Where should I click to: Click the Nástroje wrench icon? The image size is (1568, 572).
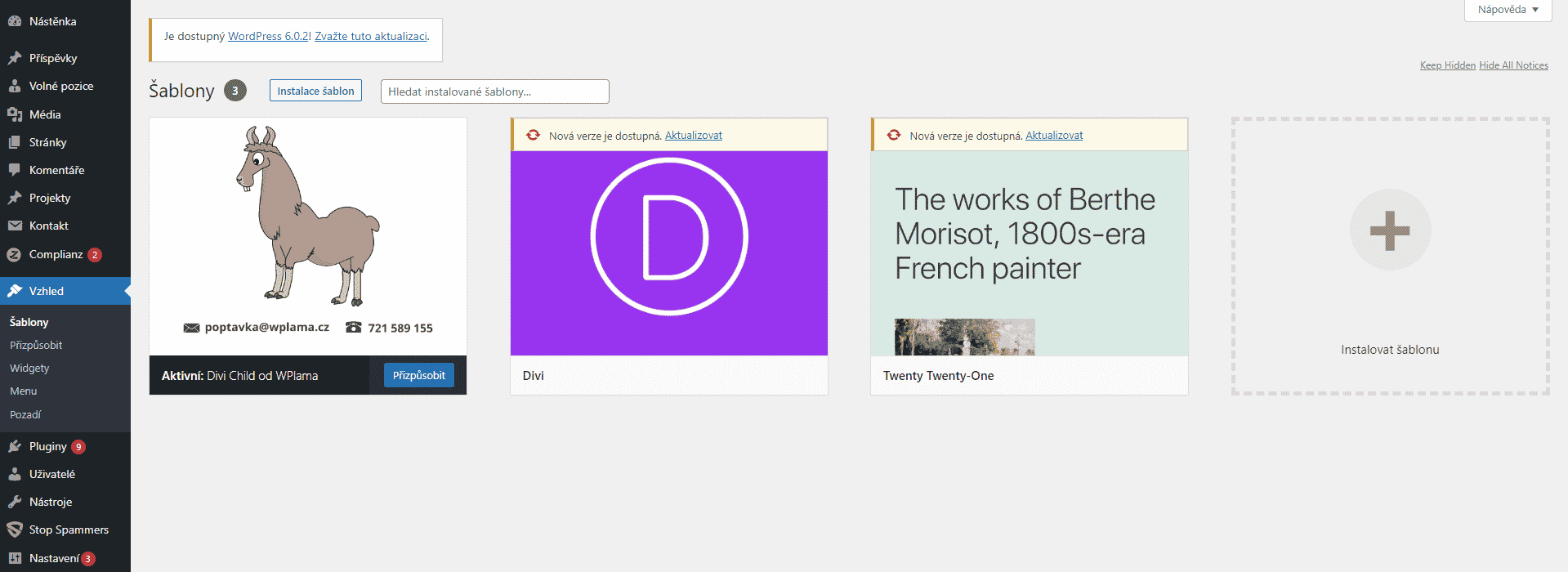click(x=15, y=502)
